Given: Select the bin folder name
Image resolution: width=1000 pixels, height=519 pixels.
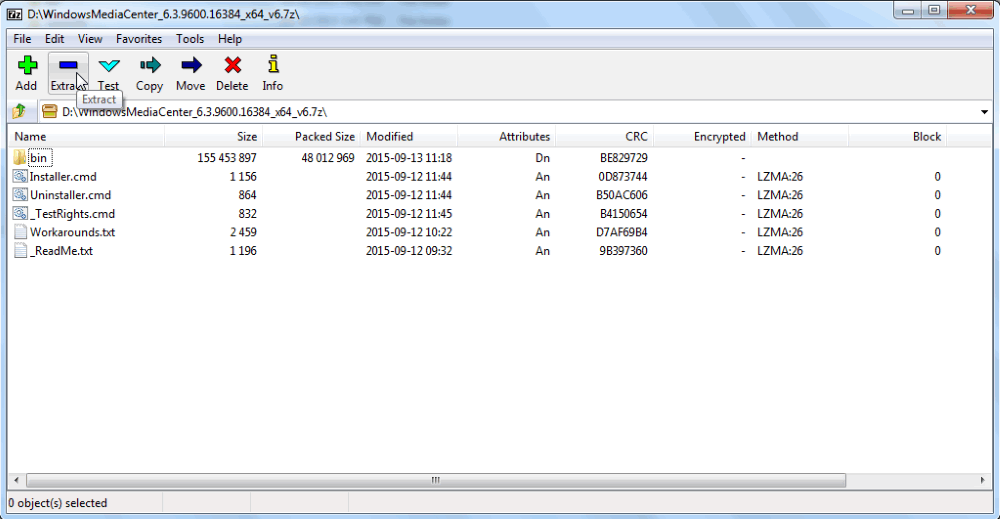Looking at the screenshot, I should tap(39, 158).
